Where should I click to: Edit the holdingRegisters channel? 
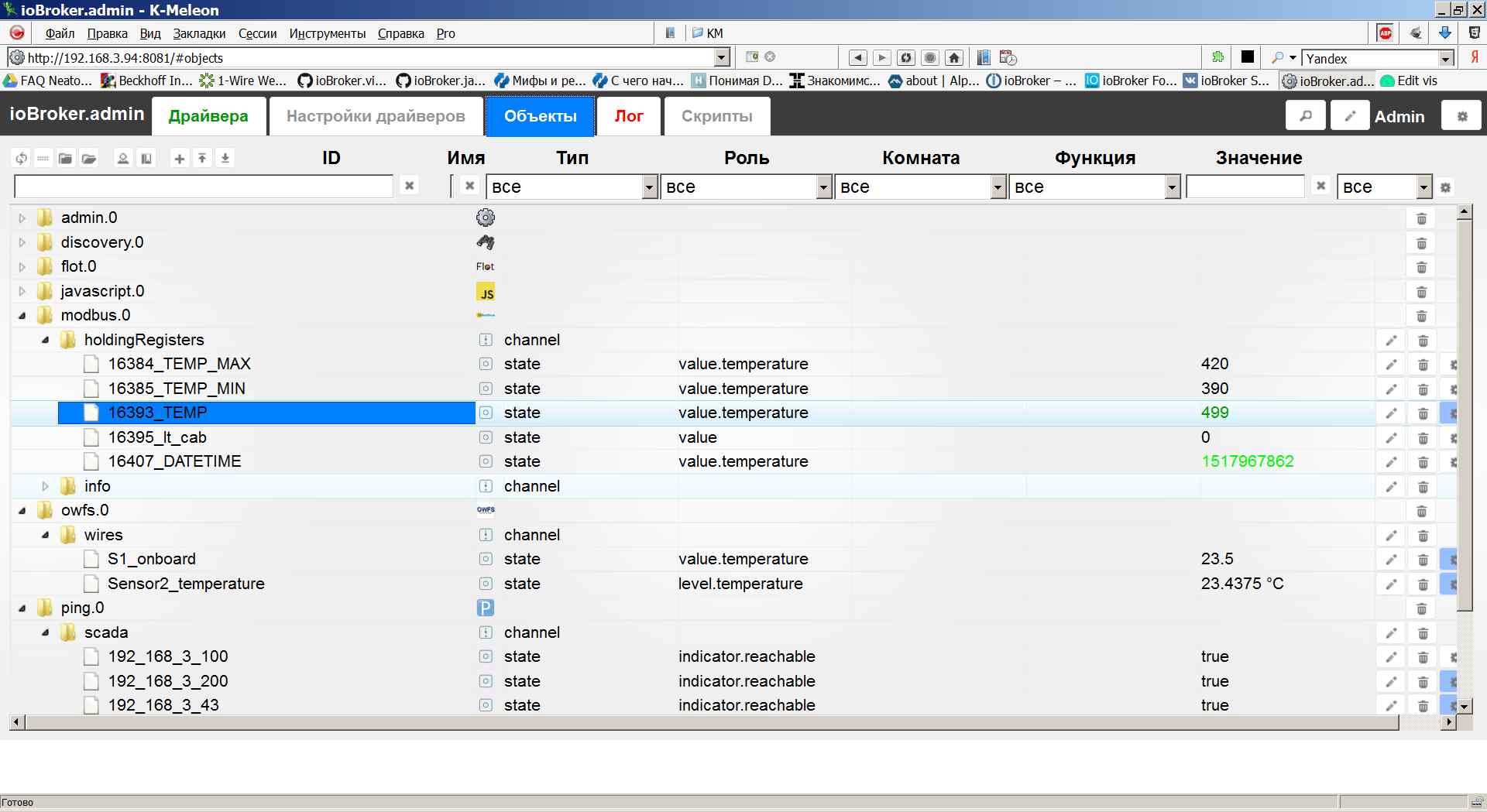click(1391, 341)
